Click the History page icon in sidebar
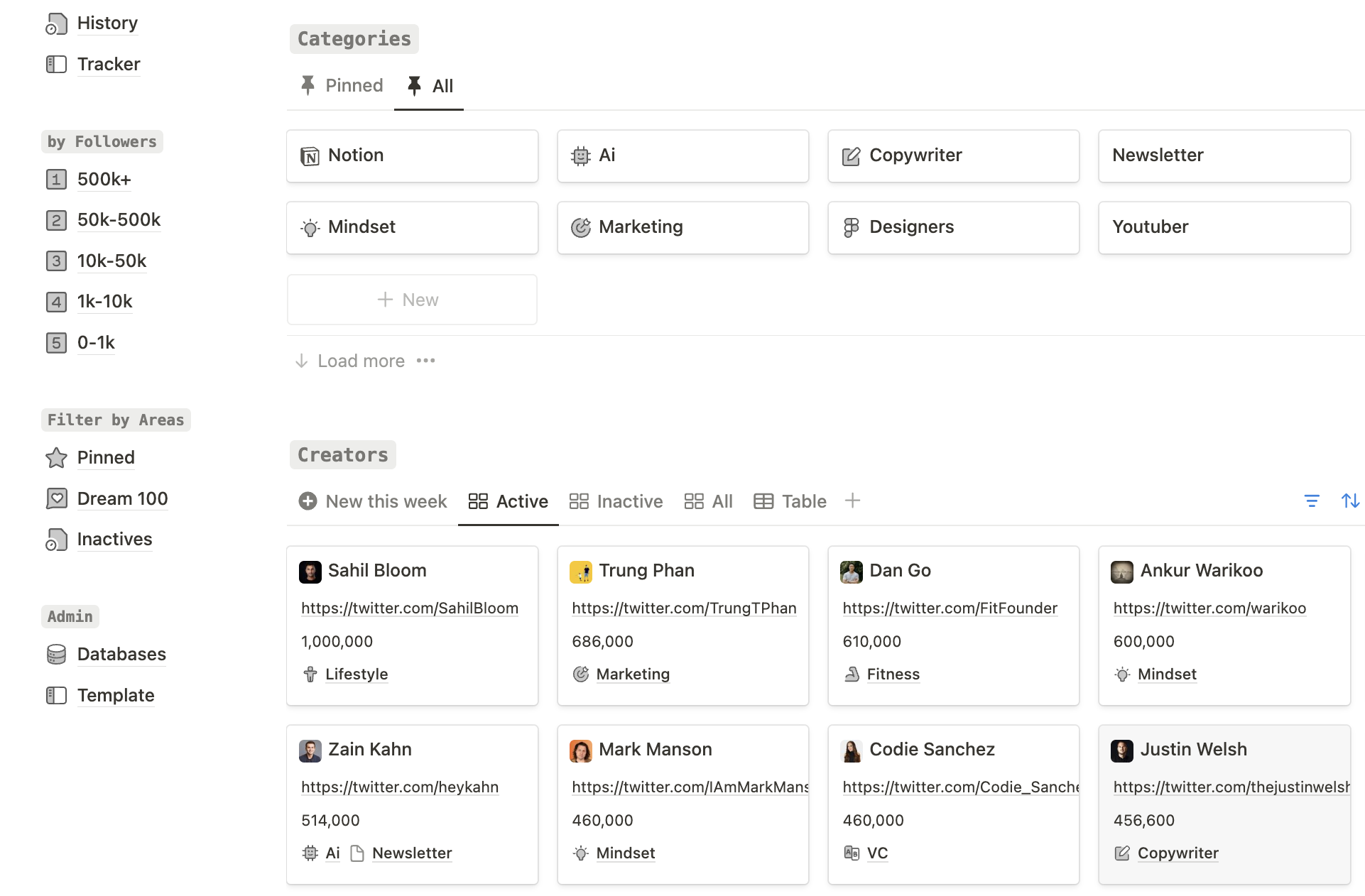 pos(56,23)
